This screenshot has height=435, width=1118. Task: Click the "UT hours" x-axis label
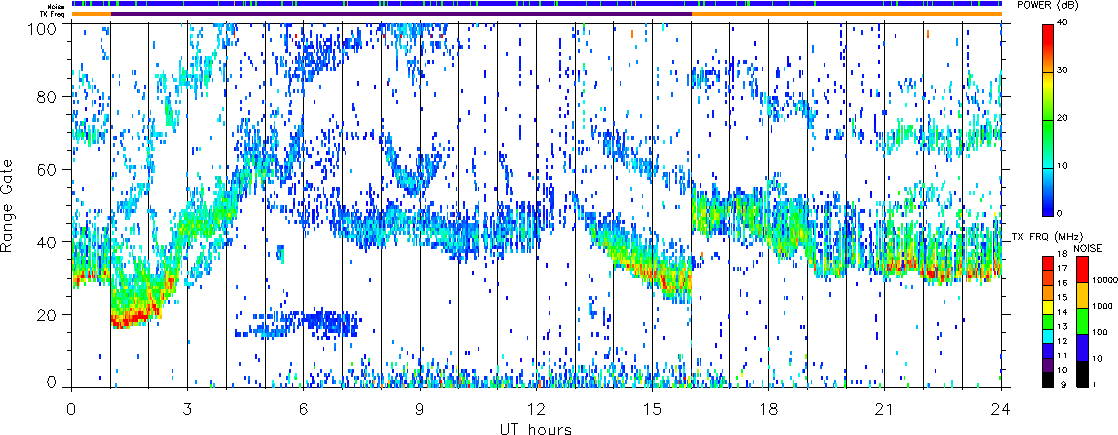point(536,428)
